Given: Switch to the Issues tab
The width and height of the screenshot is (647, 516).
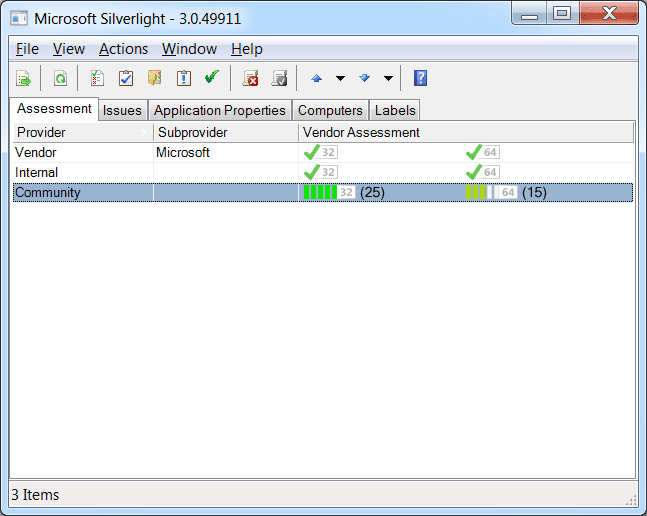Looking at the screenshot, I should (x=122, y=111).
